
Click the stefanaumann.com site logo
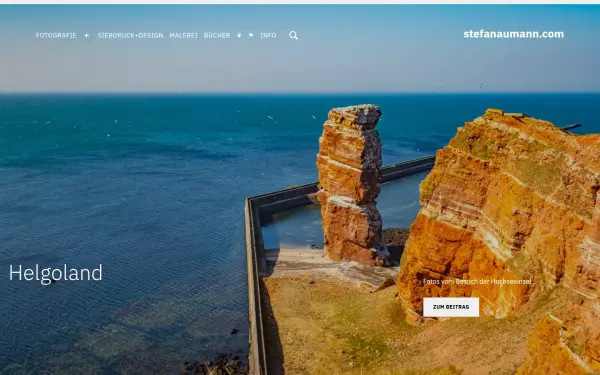(514, 34)
